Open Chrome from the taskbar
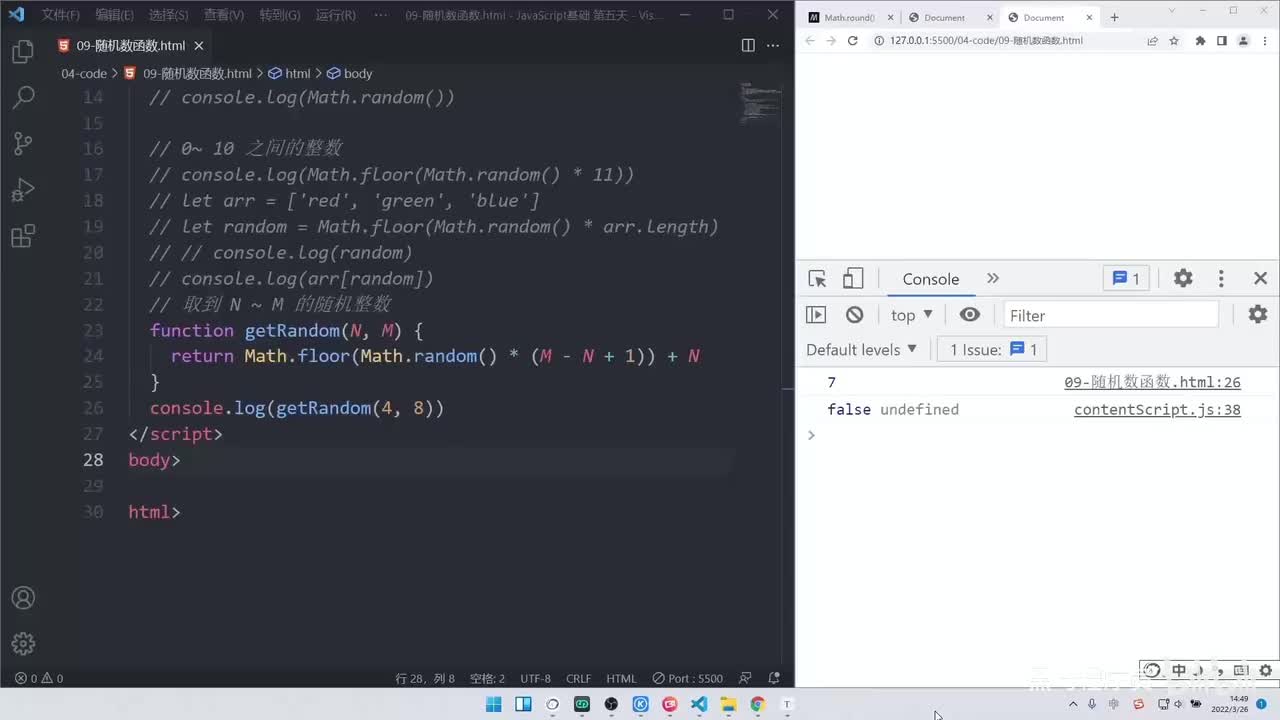Viewport: 1280px width, 720px height. point(757,704)
